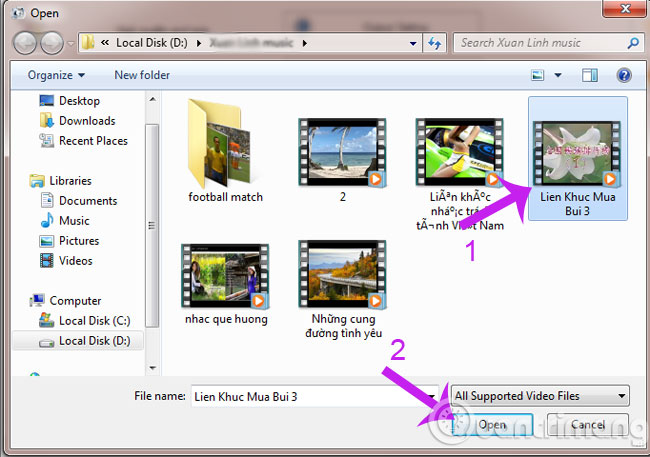This screenshot has height=457, width=650.
Task: Click the football match folder name label
Action: pos(225,197)
